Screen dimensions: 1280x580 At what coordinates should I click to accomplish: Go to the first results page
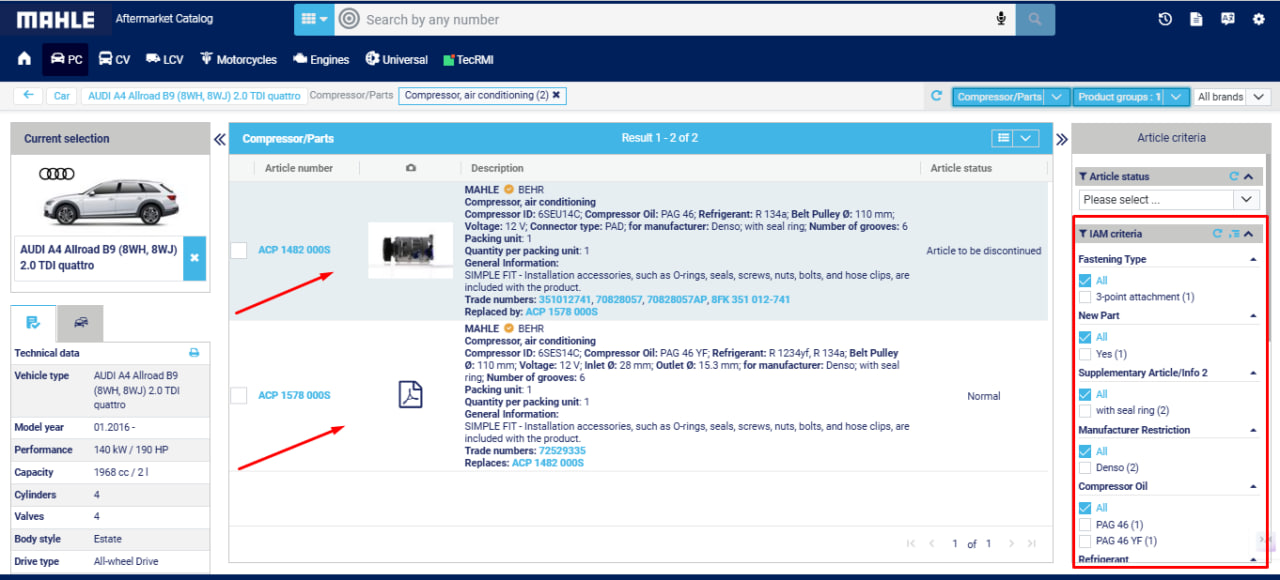[911, 544]
